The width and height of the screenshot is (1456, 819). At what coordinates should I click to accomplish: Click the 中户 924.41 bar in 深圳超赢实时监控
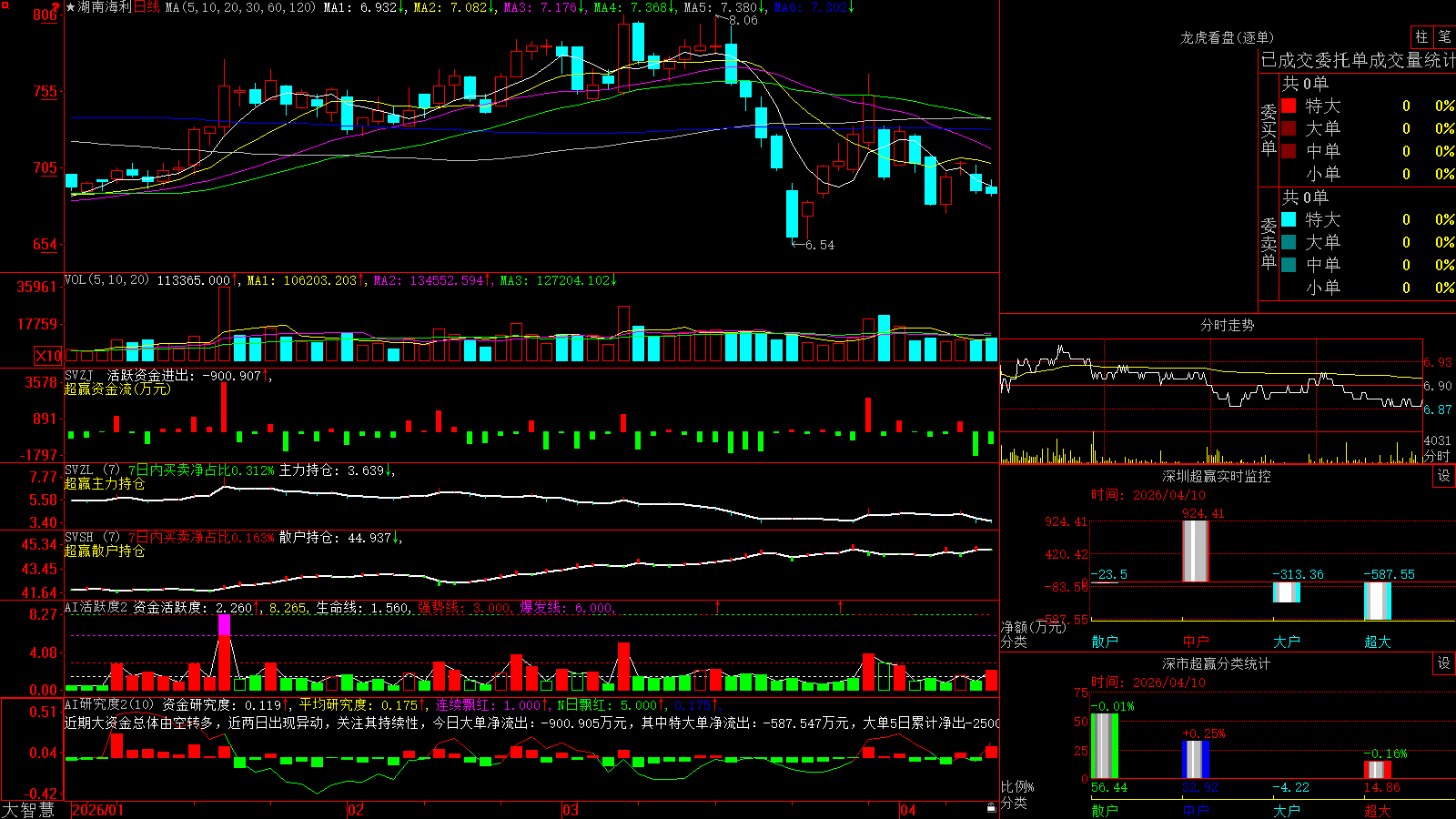pos(1196,551)
